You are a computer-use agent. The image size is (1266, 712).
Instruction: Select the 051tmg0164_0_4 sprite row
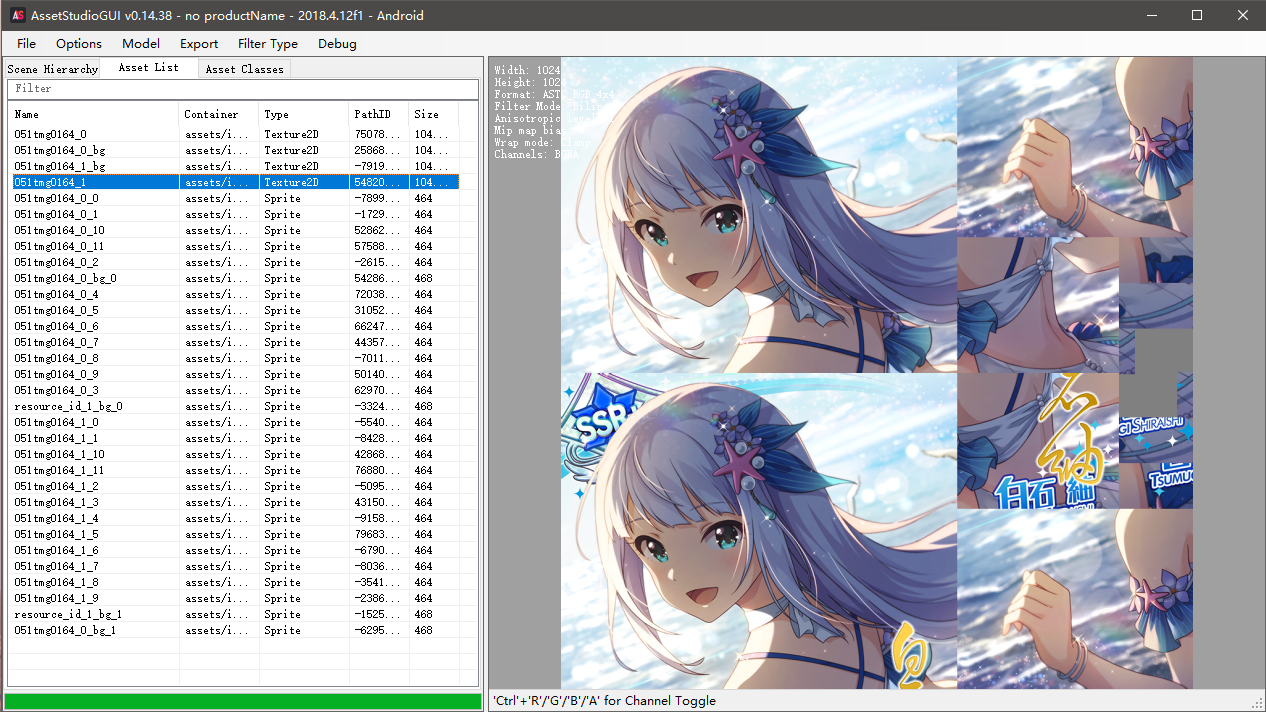[235, 294]
